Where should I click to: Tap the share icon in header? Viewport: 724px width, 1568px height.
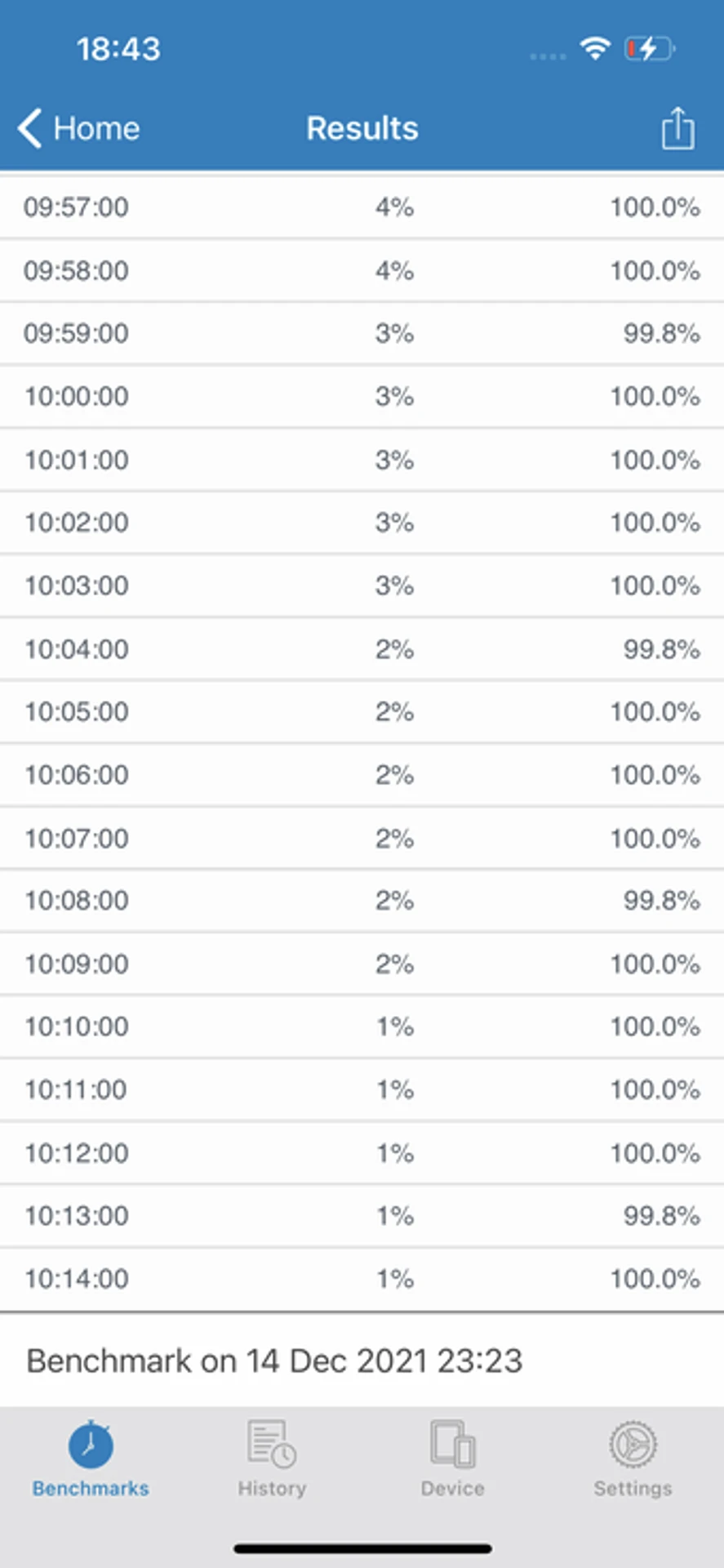[x=677, y=128]
